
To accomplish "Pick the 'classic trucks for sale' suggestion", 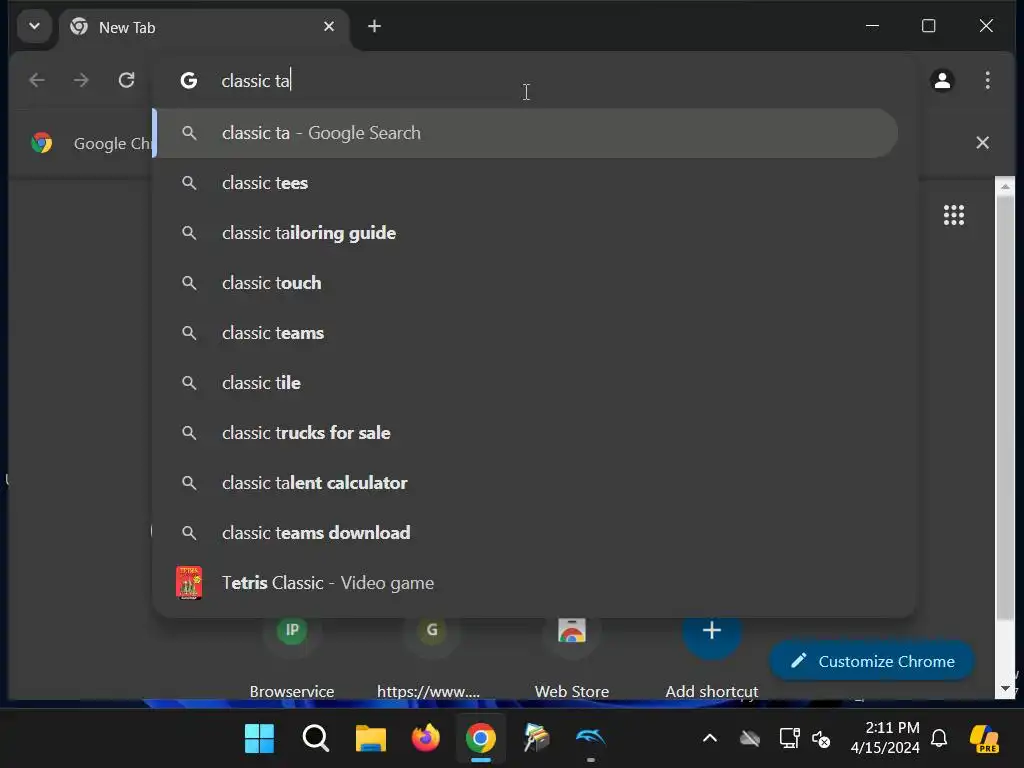I will coord(526,433).
